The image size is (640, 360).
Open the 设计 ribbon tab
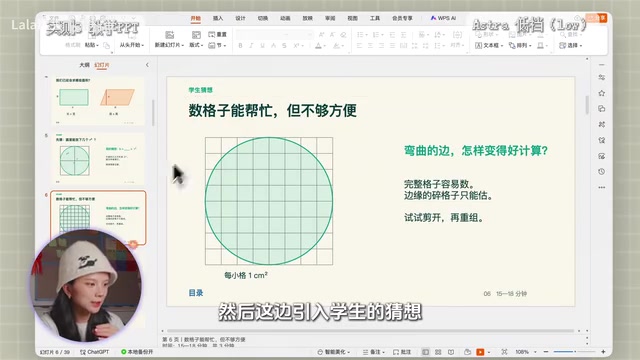[240, 18]
